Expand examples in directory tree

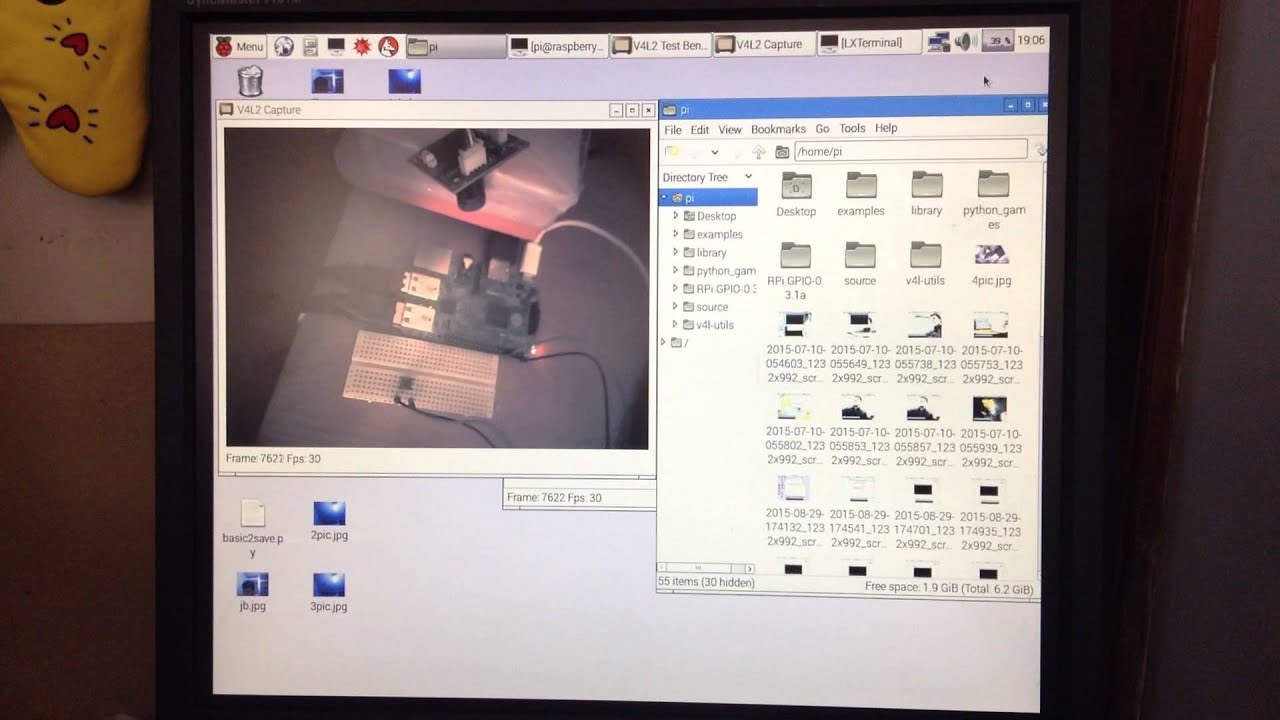676,234
